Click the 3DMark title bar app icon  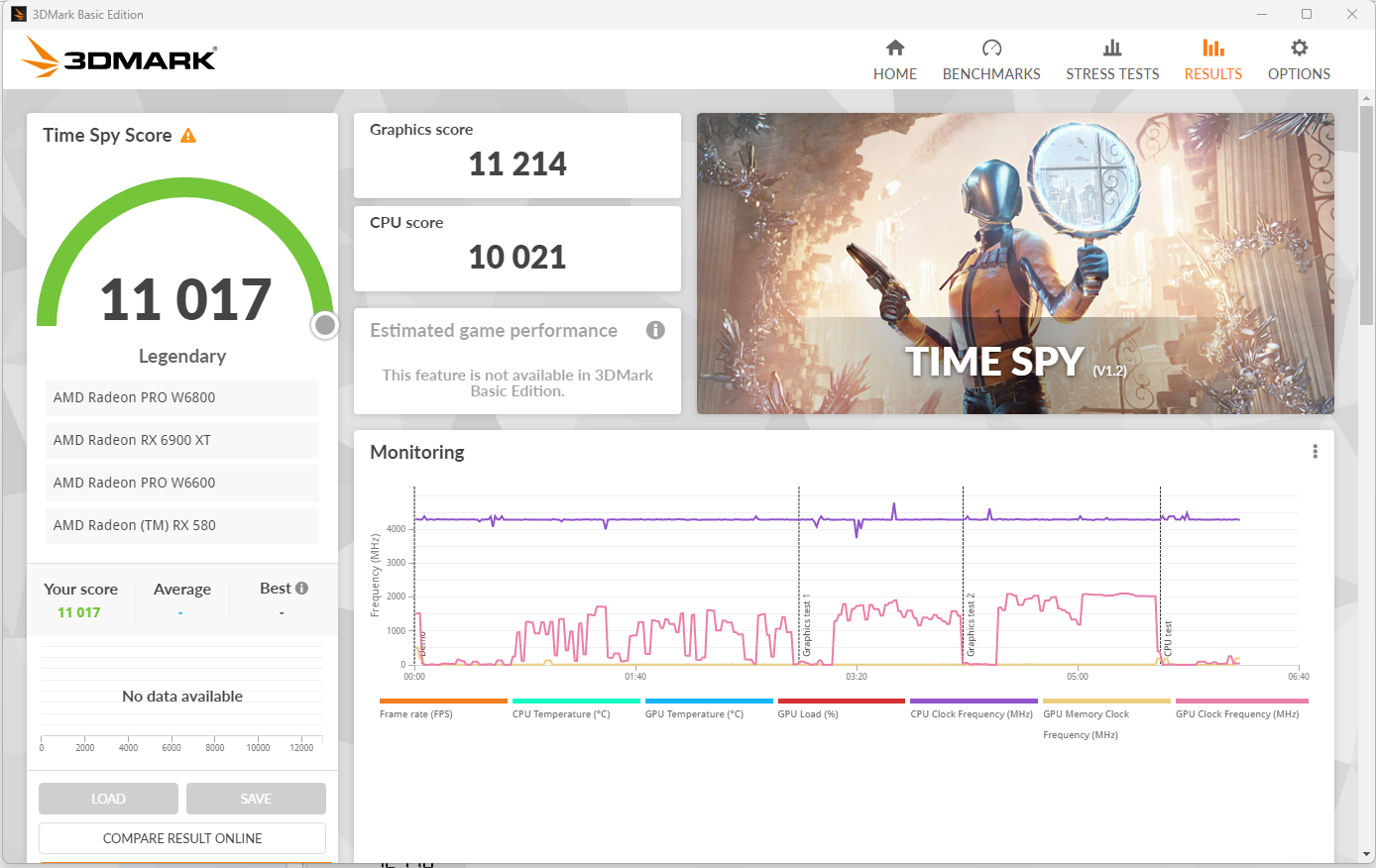(x=18, y=14)
